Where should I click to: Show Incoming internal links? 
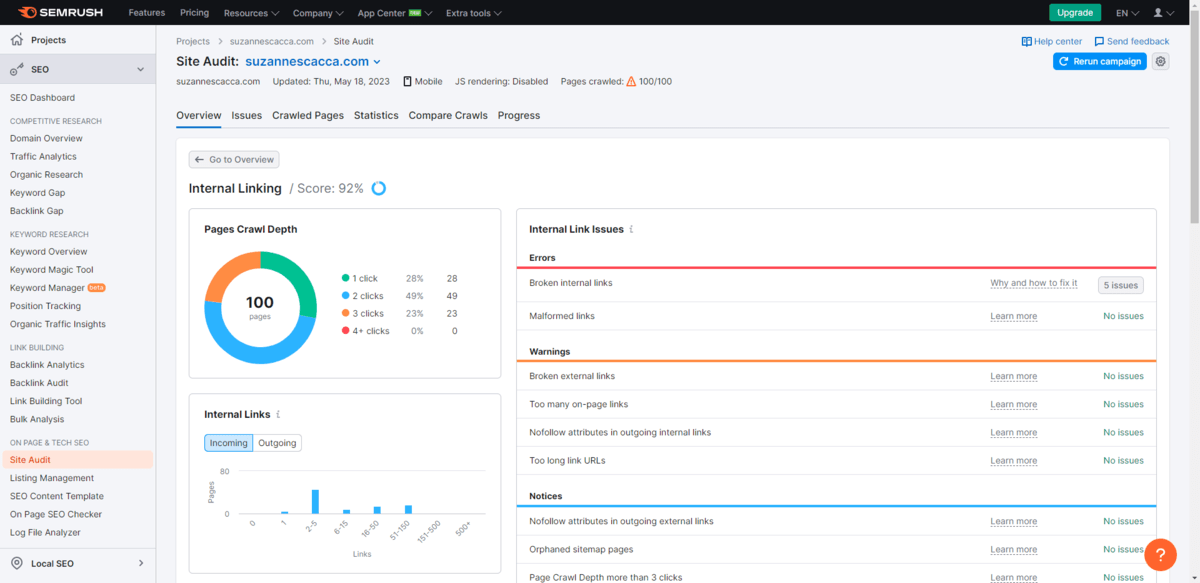228,443
